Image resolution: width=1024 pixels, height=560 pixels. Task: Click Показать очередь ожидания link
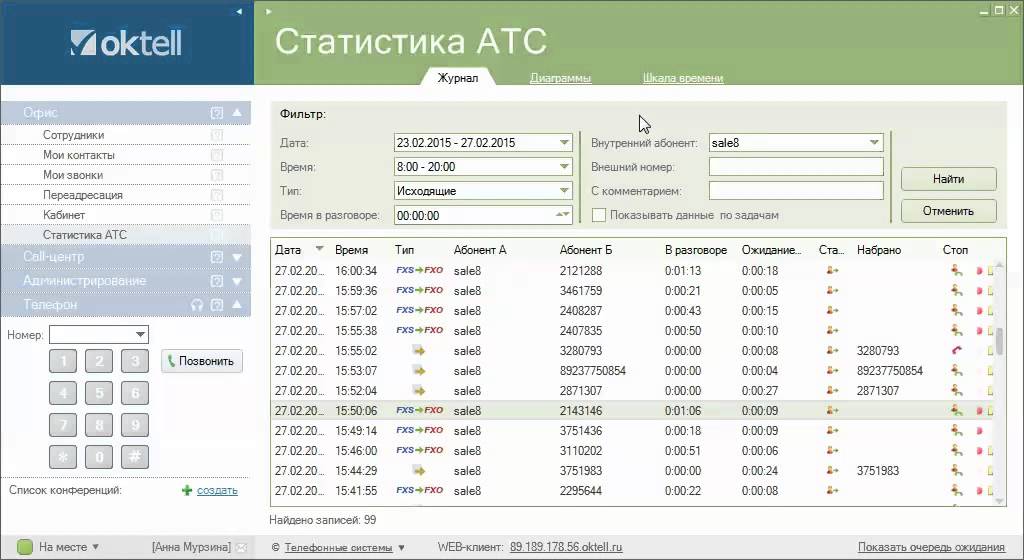click(931, 548)
